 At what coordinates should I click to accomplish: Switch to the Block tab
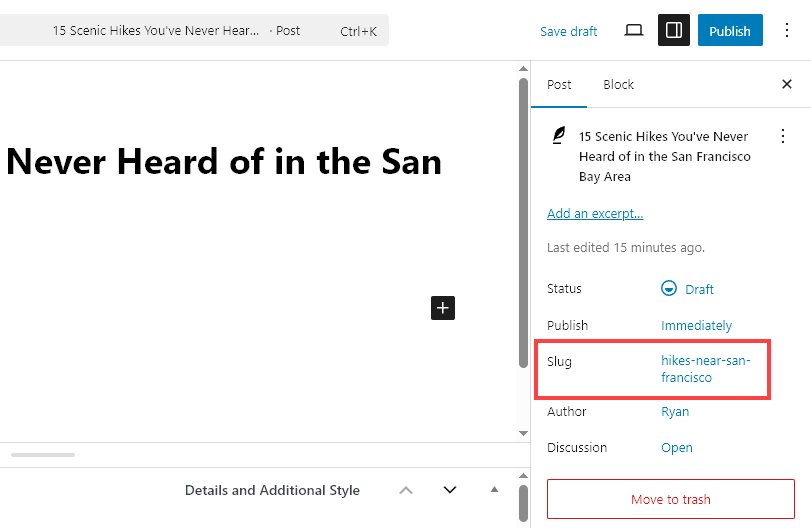(x=618, y=85)
